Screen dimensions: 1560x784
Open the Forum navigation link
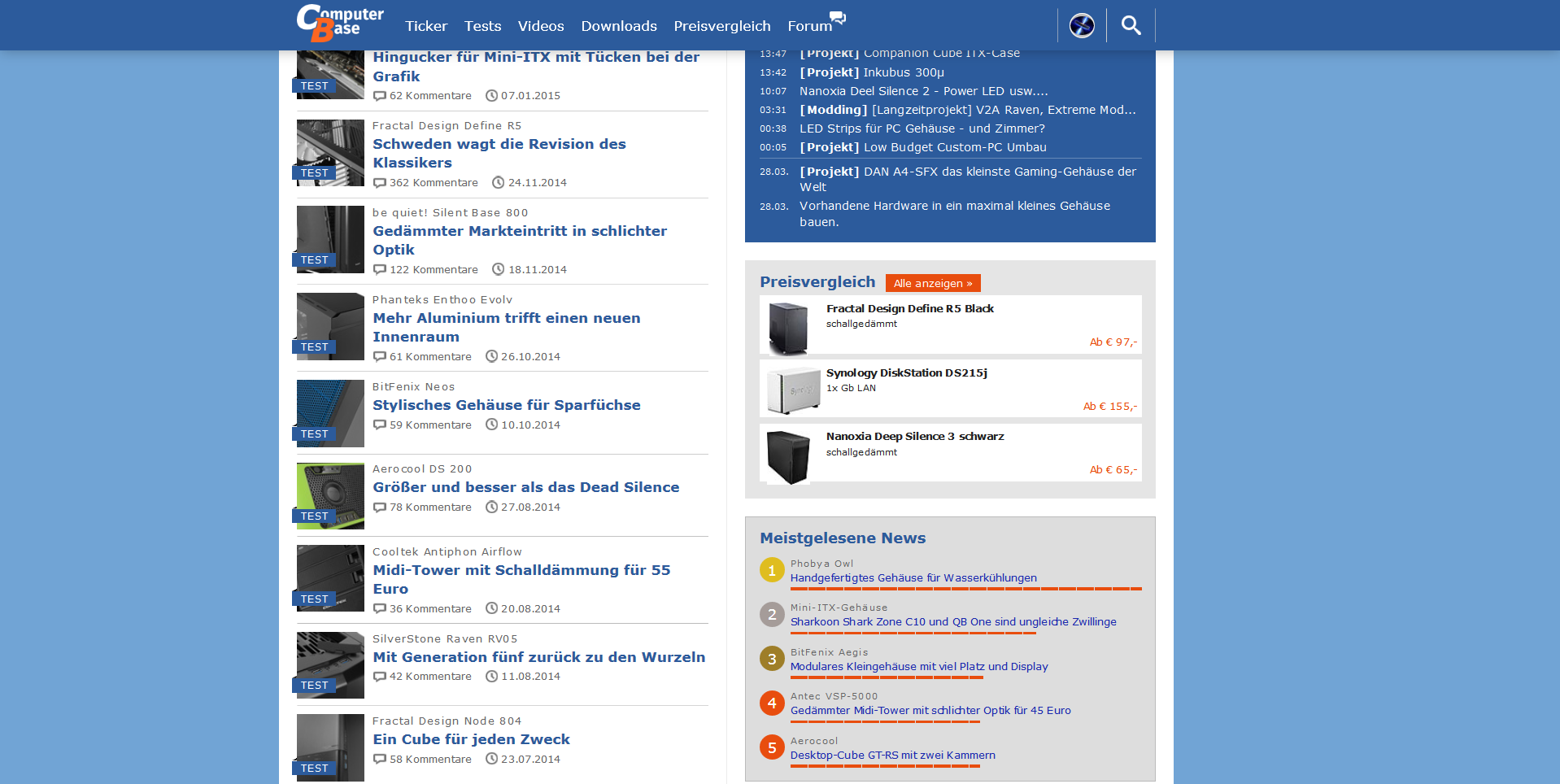click(x=809, y=26)
